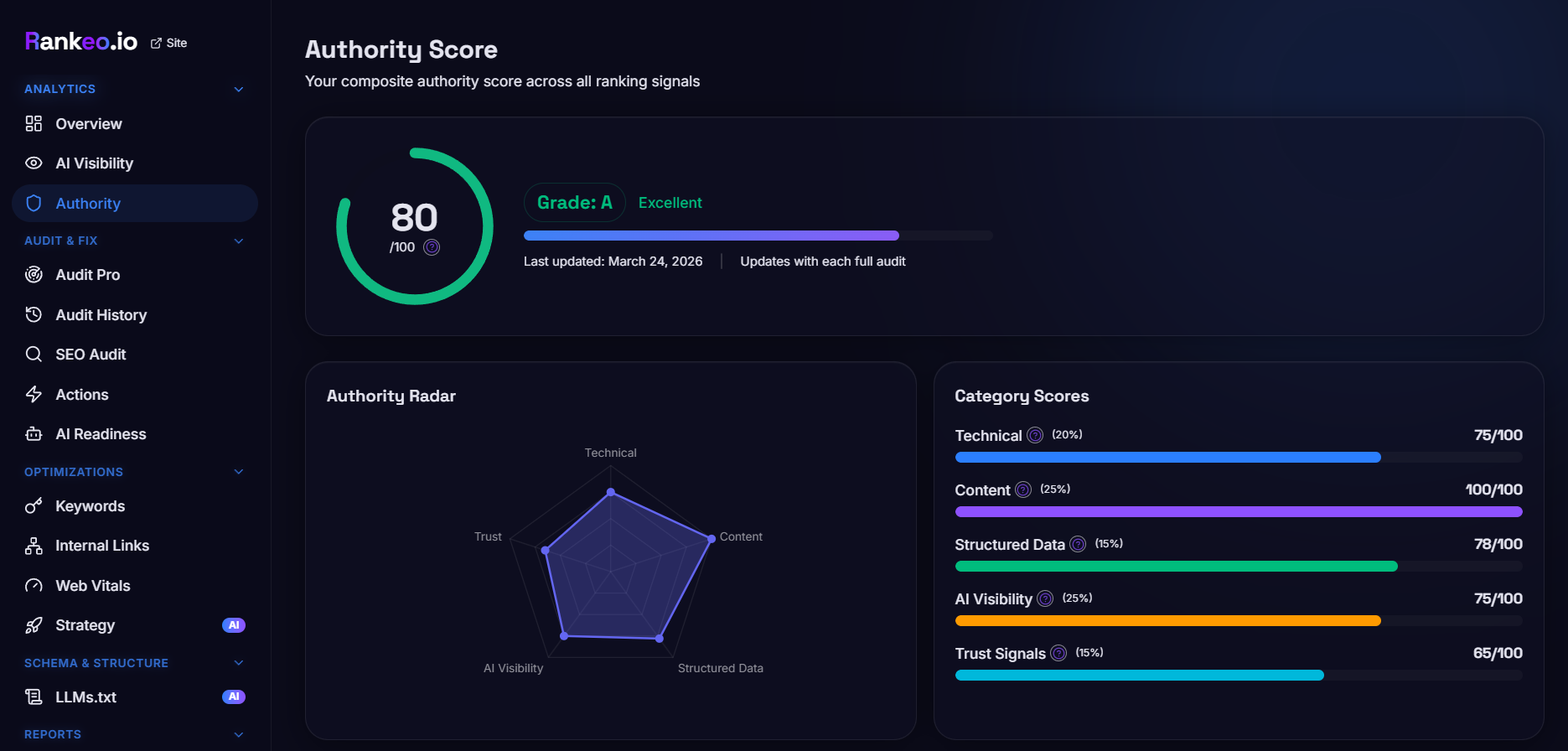
Task: Click the help icon beside Trust Signals
Action: 1058,653
